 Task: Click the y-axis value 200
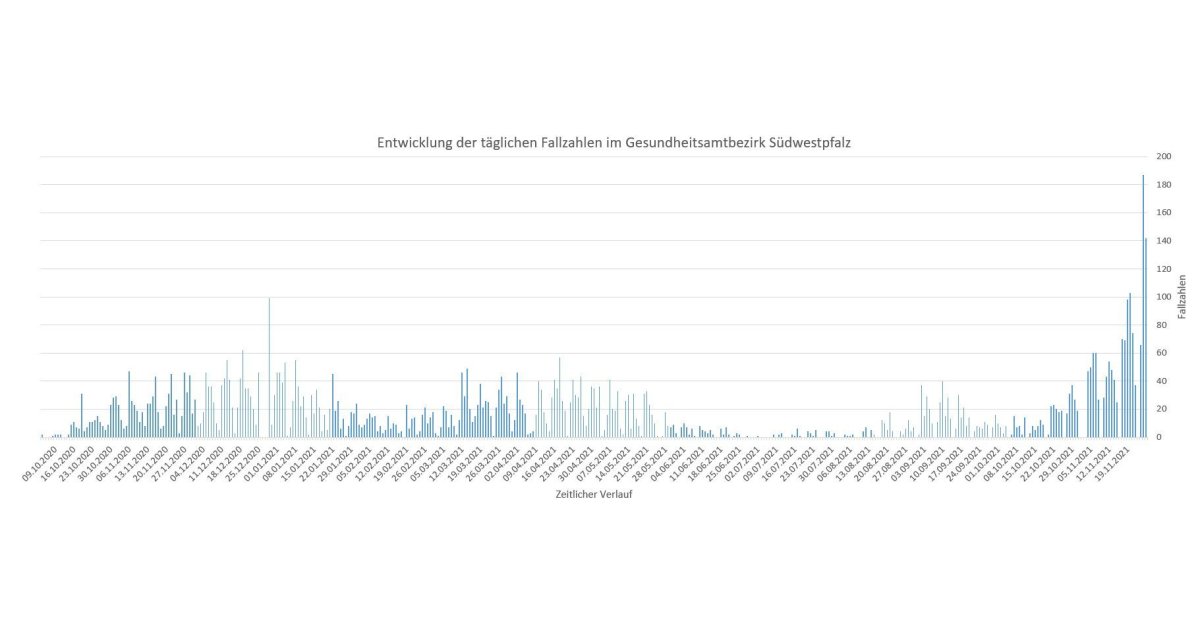(1163, 157)
